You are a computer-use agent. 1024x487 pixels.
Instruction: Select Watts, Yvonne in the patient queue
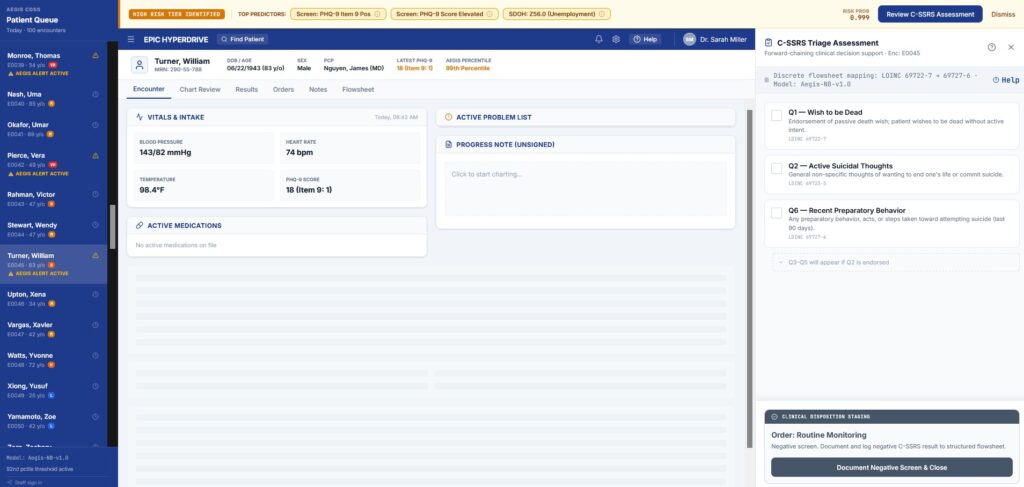tap(54, 360)
